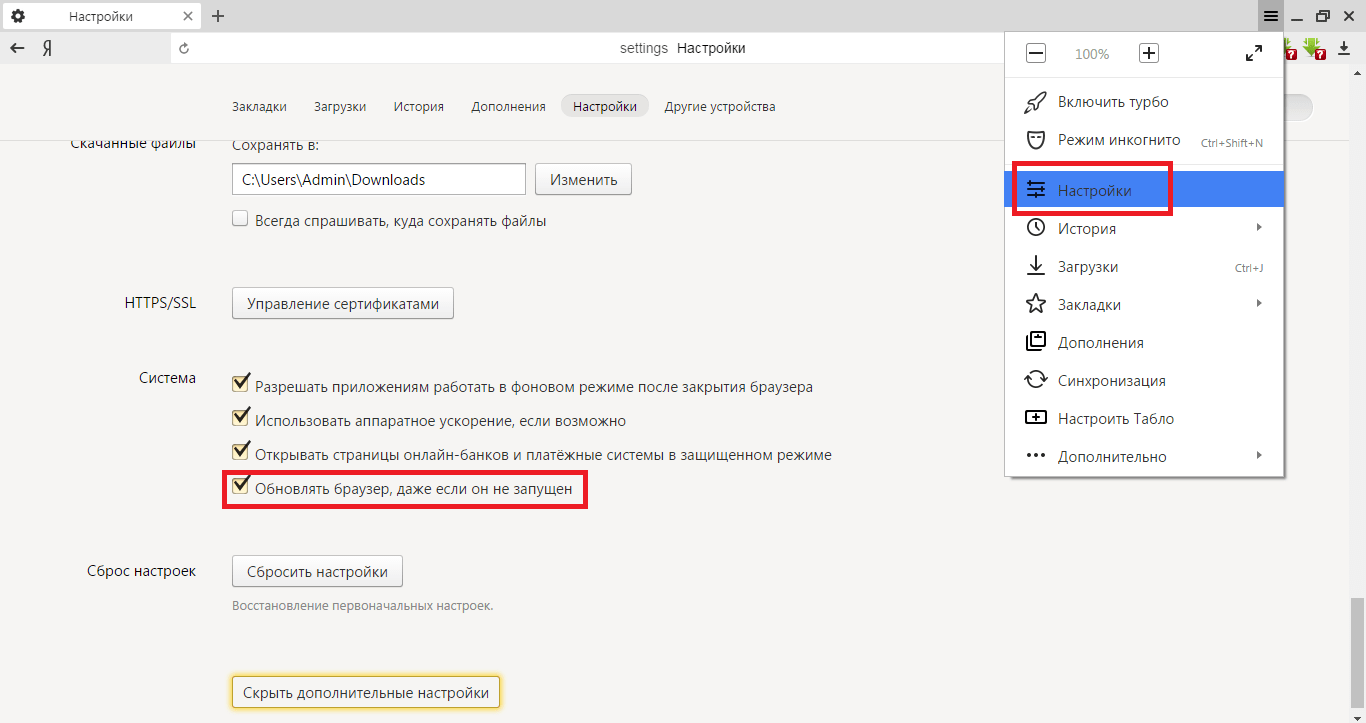The width and height of the screenshot is (1366, 723).
Task: Click the Настроить Табло plus-tile icon
Action: point(1036,418)
